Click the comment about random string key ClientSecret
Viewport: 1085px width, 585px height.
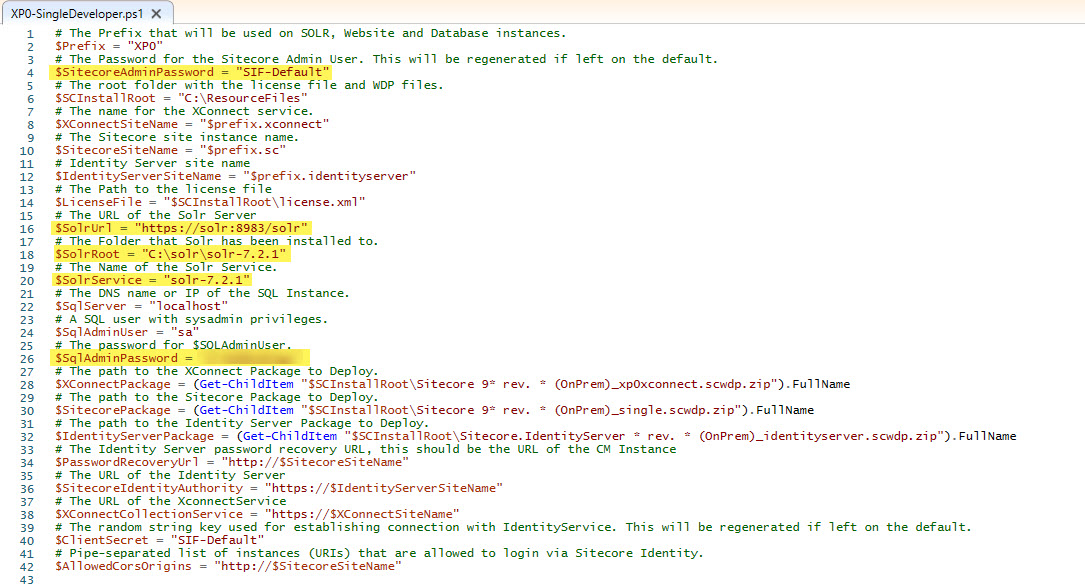[x=513, y=528]
